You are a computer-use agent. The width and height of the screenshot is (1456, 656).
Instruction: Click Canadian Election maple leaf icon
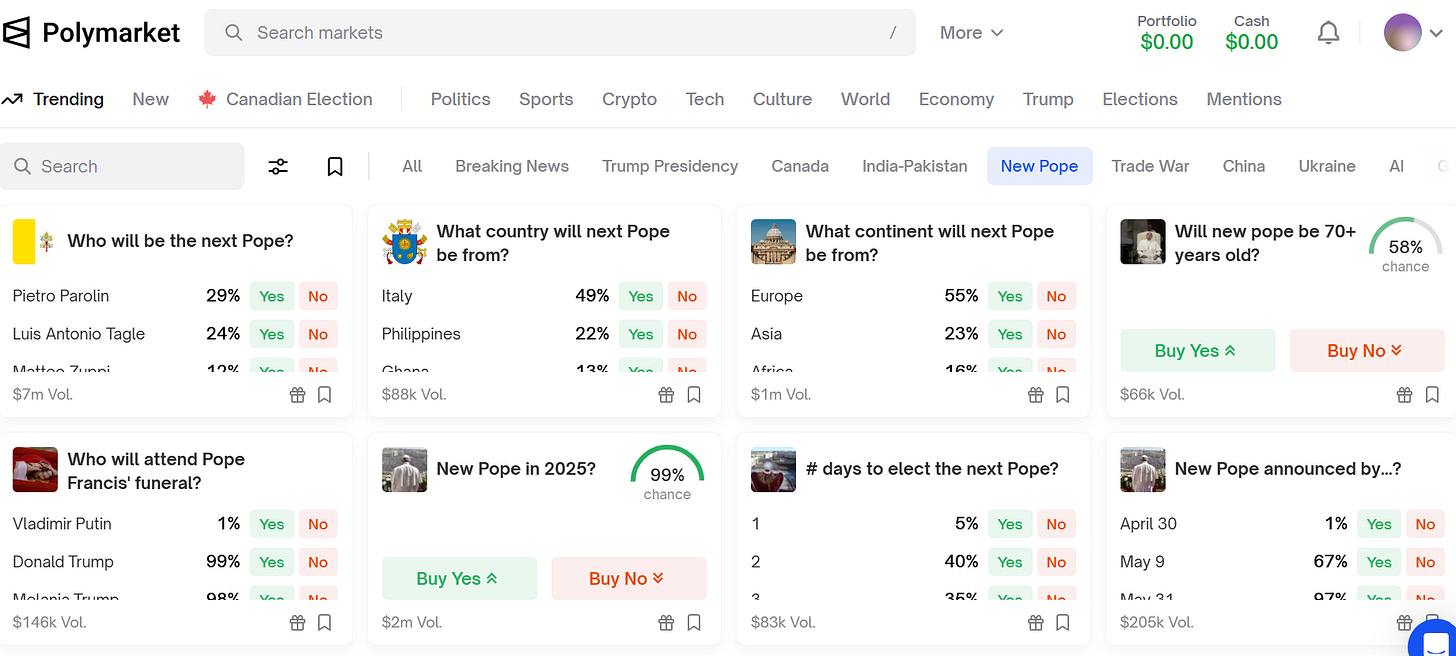tap(207, 99)
